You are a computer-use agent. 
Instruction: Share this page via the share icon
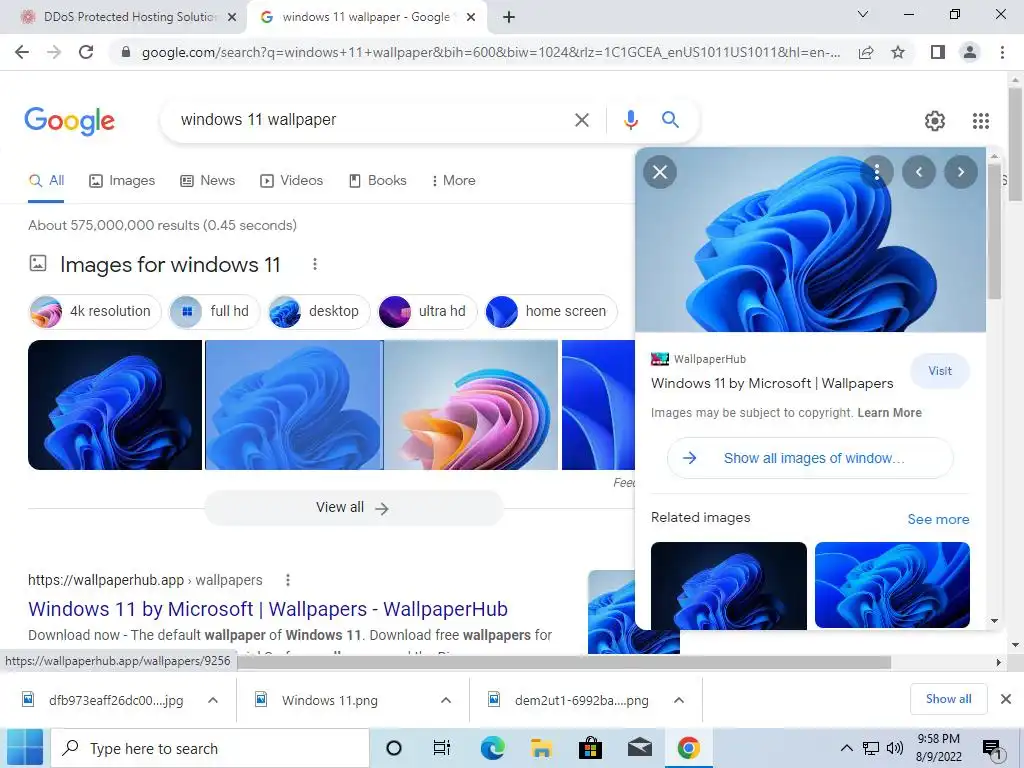tap(866, 52)
